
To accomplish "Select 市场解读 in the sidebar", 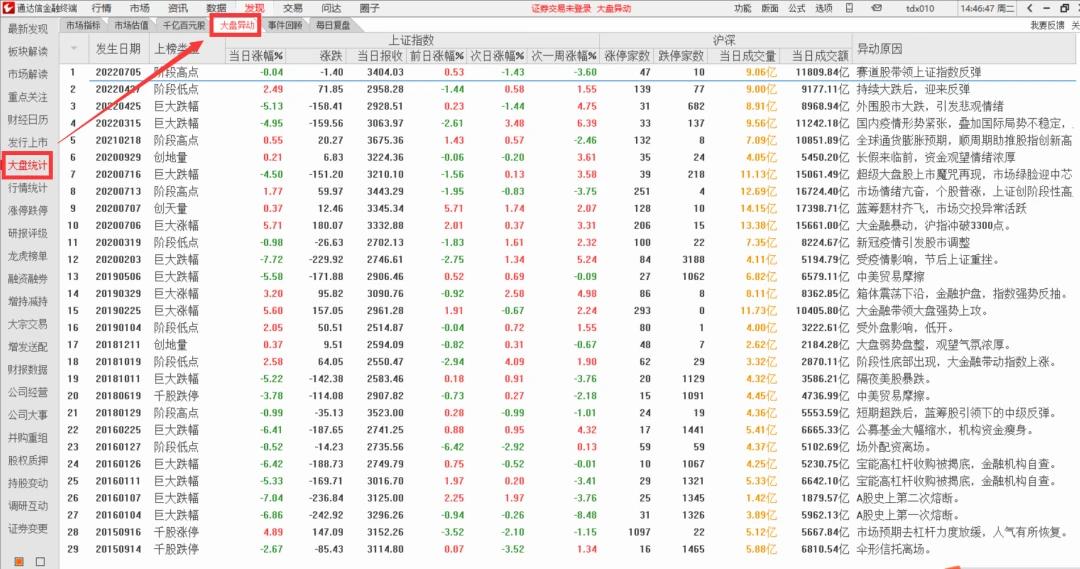I will (x=28, y=74).
